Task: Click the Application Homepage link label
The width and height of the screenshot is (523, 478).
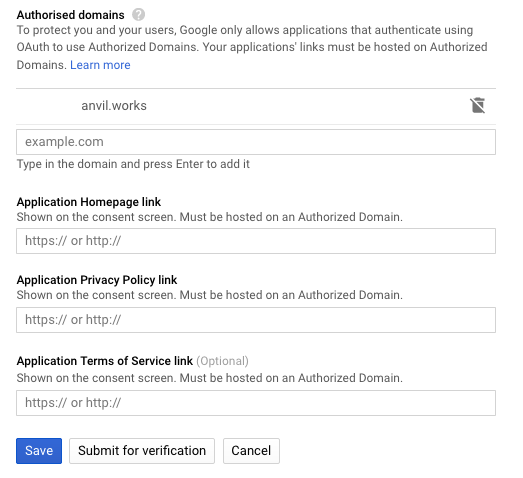Action: point(89,202)
